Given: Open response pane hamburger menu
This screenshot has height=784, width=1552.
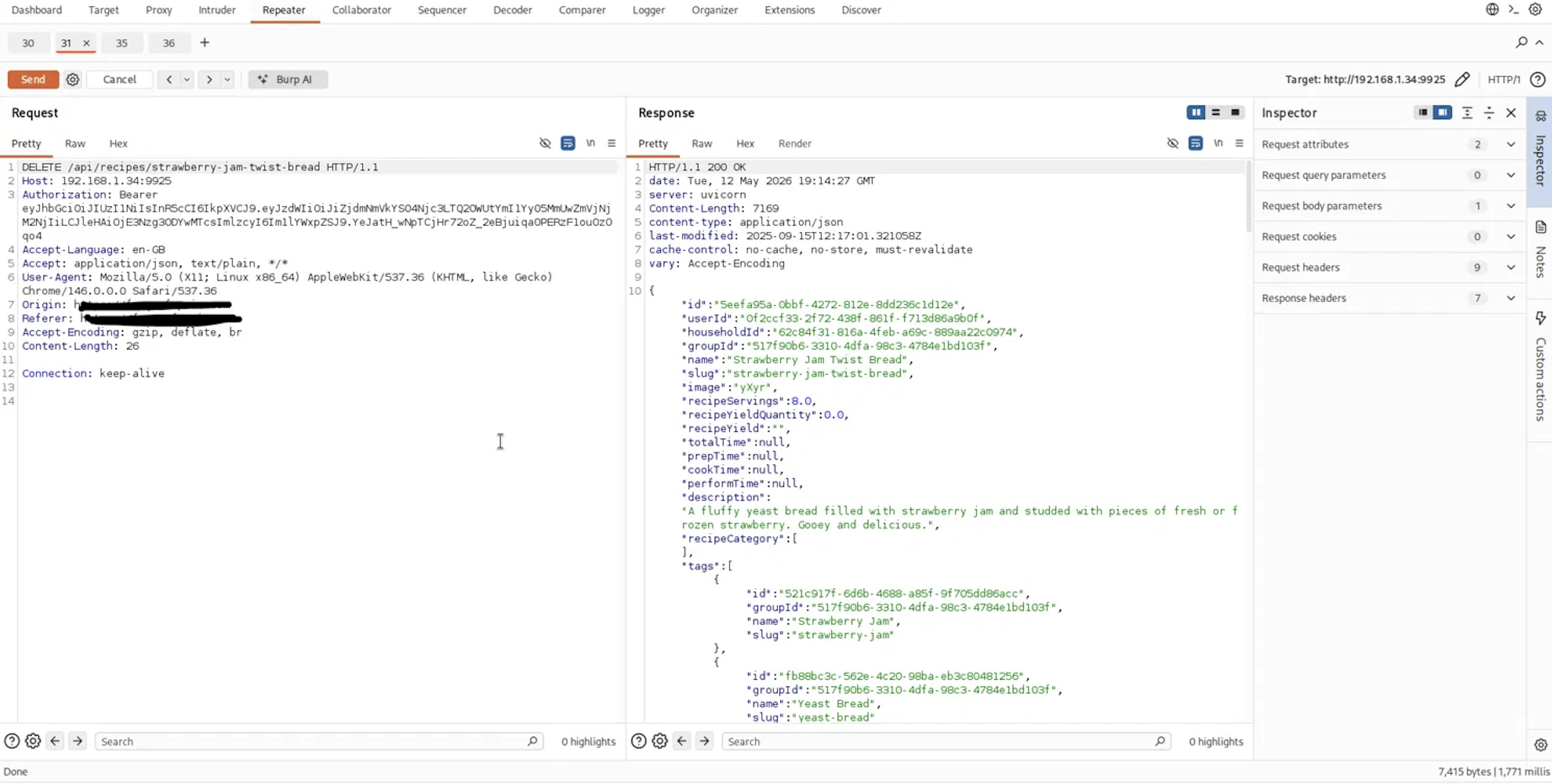Looking at the screenshot, I should click(1240, 143).
